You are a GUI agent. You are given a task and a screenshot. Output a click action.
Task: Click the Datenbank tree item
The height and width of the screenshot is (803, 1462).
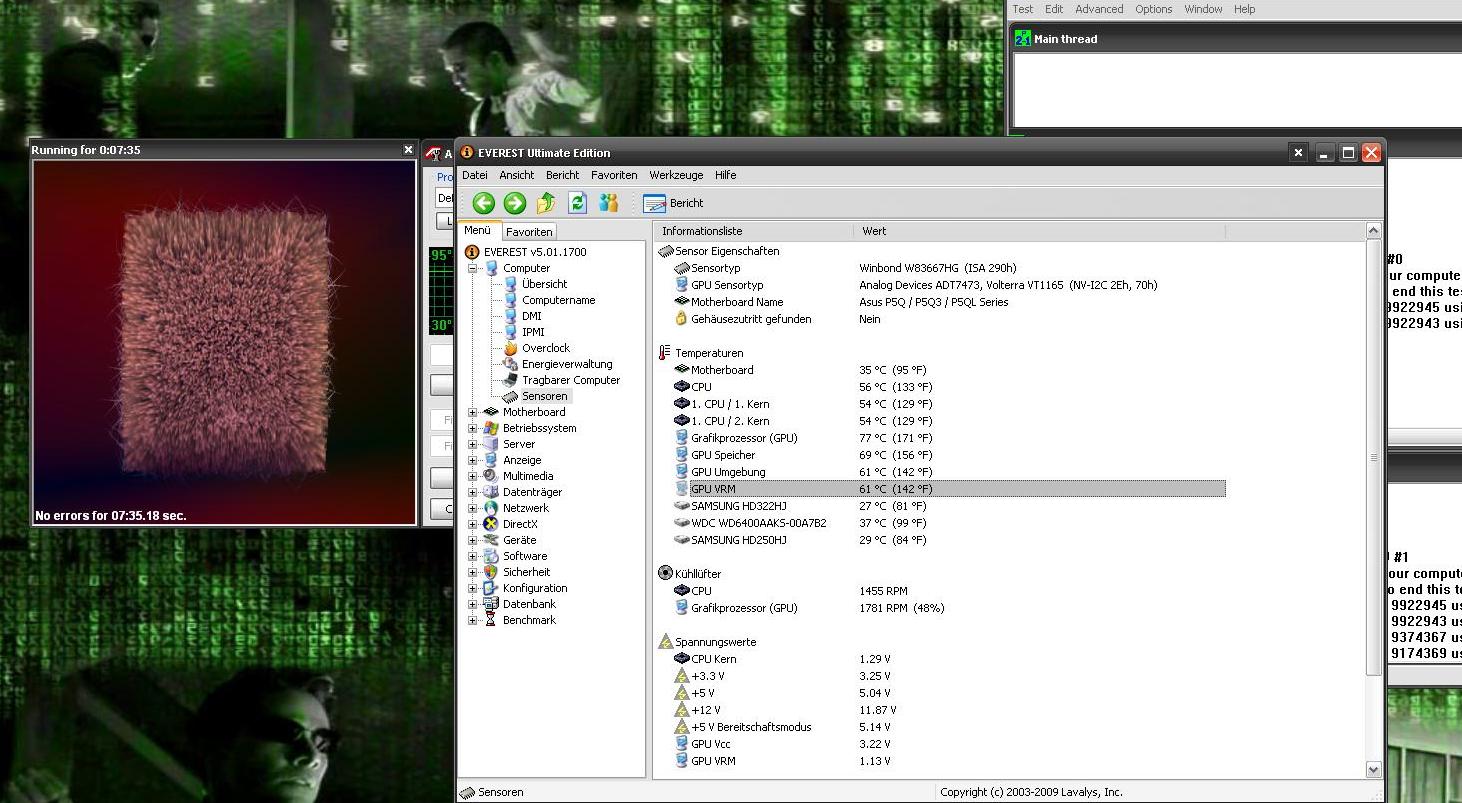(x=529, y=604)
